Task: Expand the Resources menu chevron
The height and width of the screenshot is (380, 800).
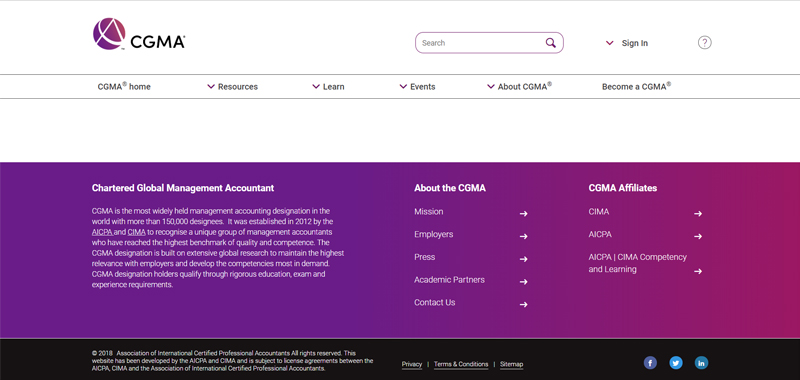Action: [x=211, y=87]
